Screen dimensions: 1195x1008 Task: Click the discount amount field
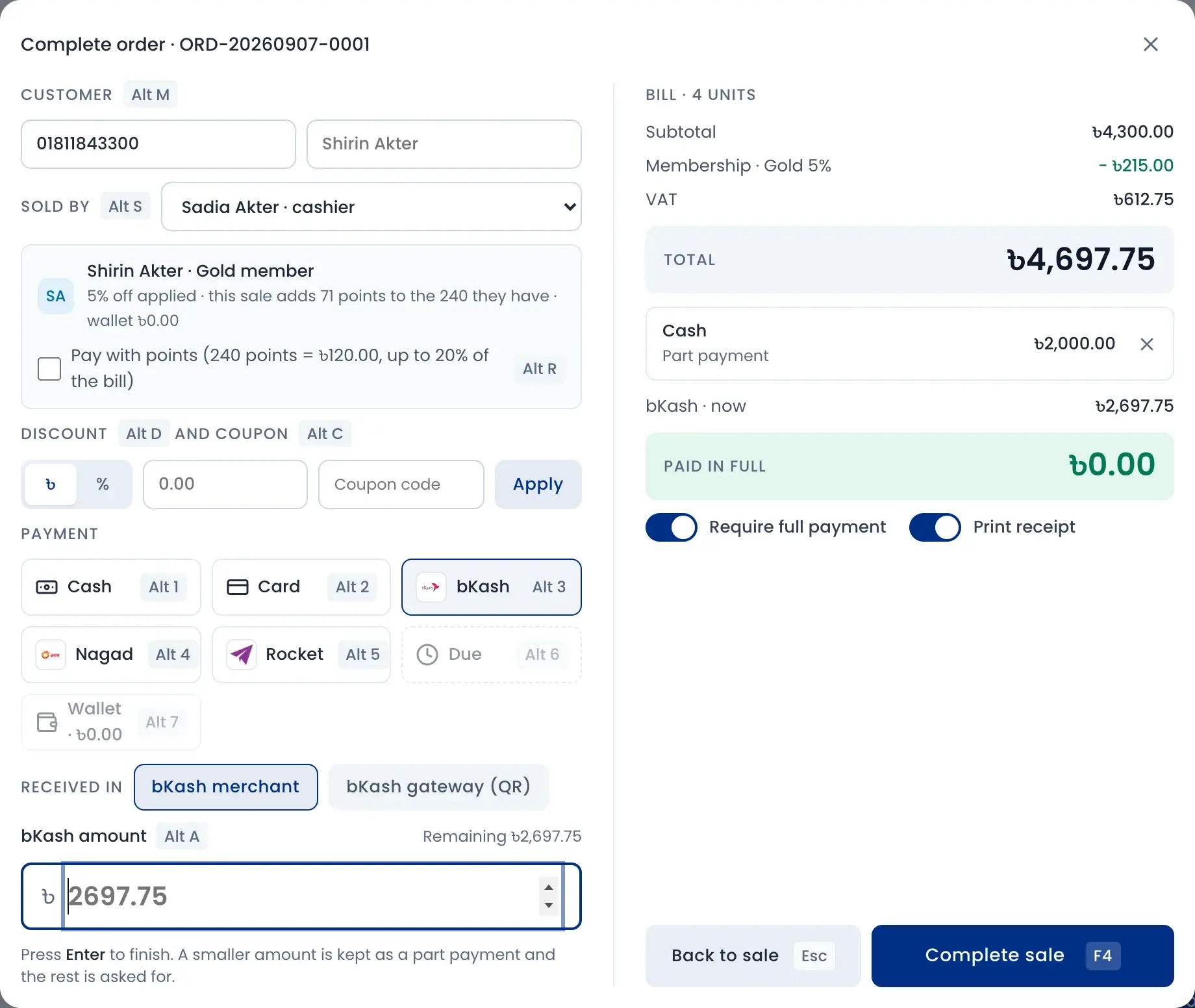click(x=225, y=485)
